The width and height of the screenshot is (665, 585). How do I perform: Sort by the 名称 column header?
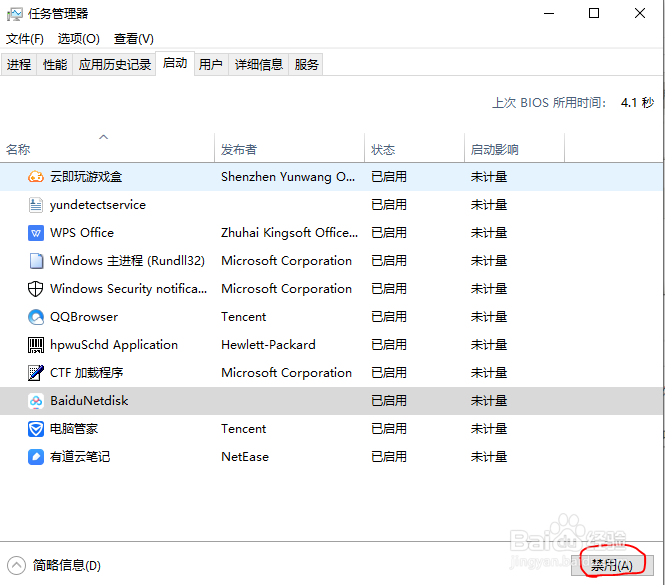tap(107, 148)
